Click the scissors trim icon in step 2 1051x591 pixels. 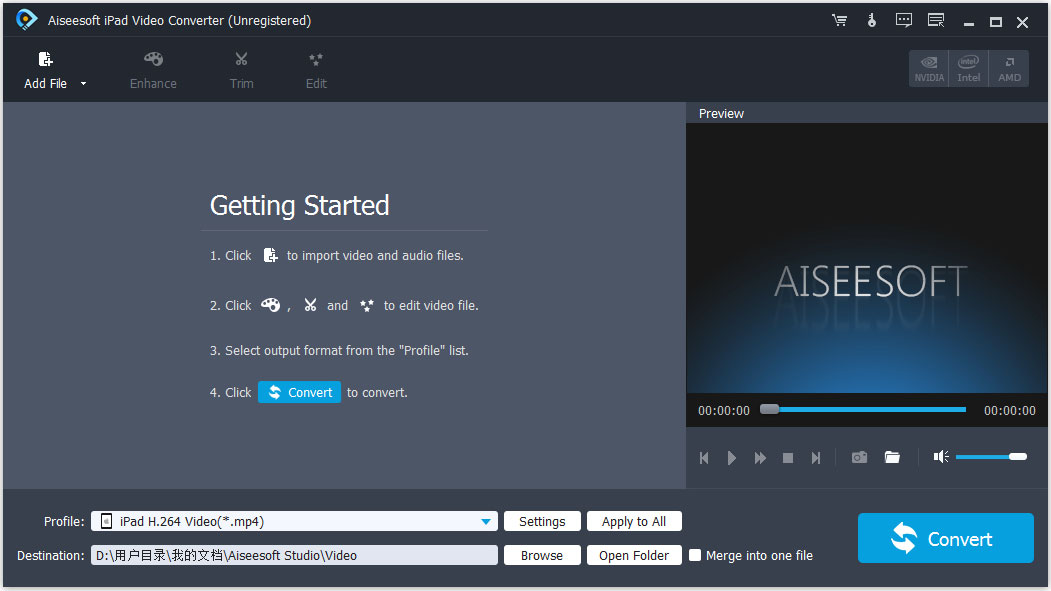(310, 305)
